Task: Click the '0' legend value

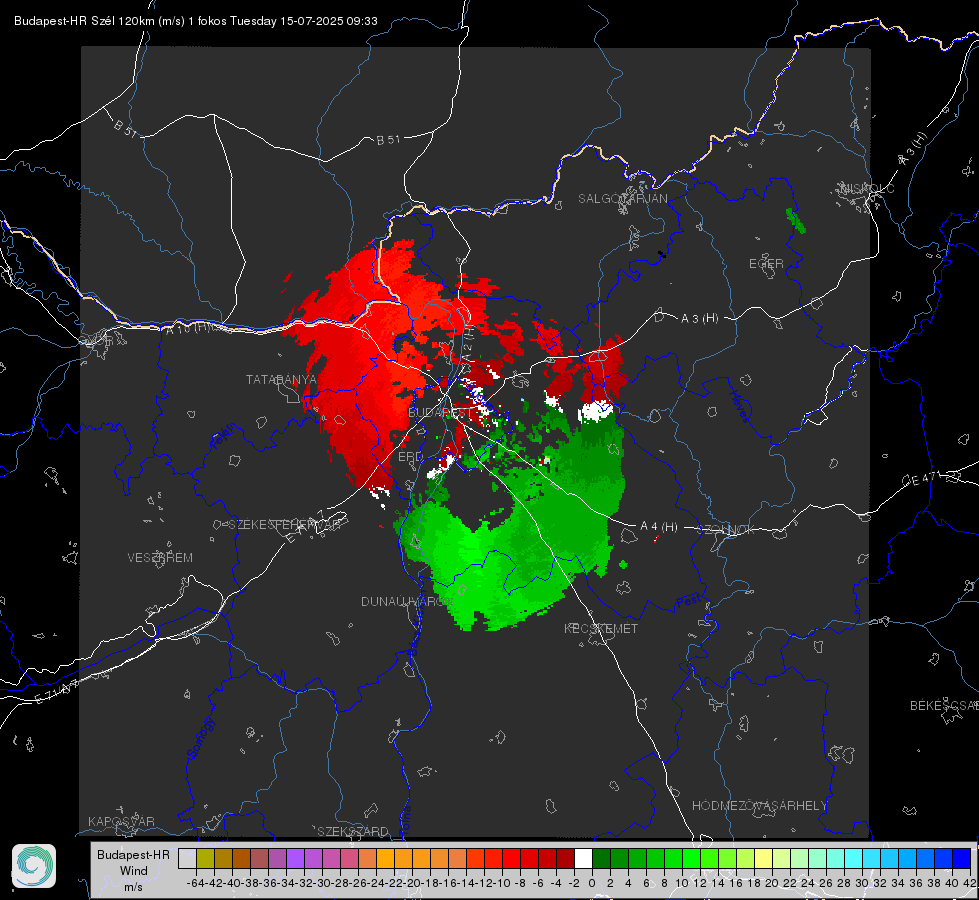Action: (x=592, y=883)
